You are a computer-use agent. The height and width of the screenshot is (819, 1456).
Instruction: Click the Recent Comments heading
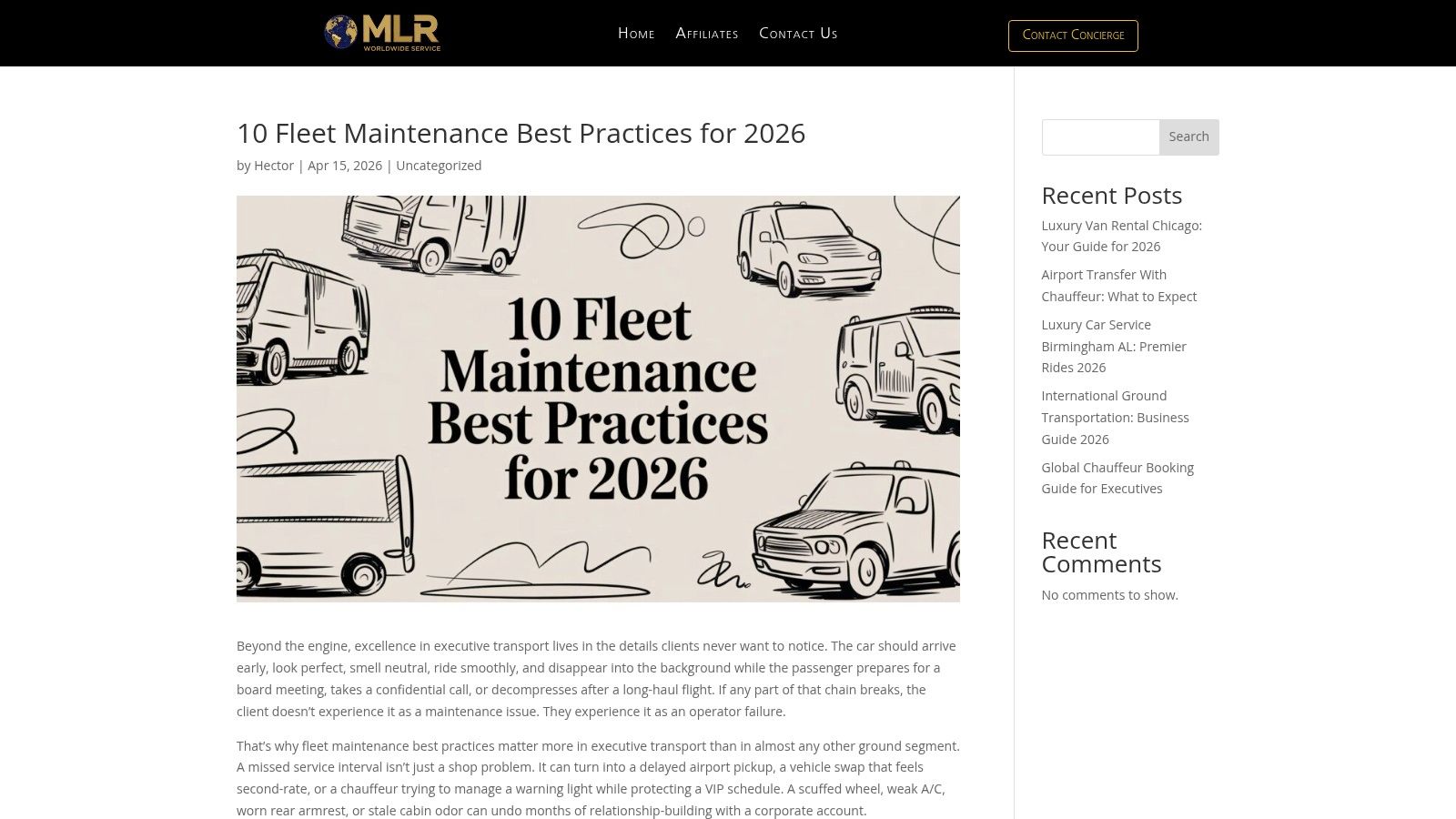[x=1102, y=552]
